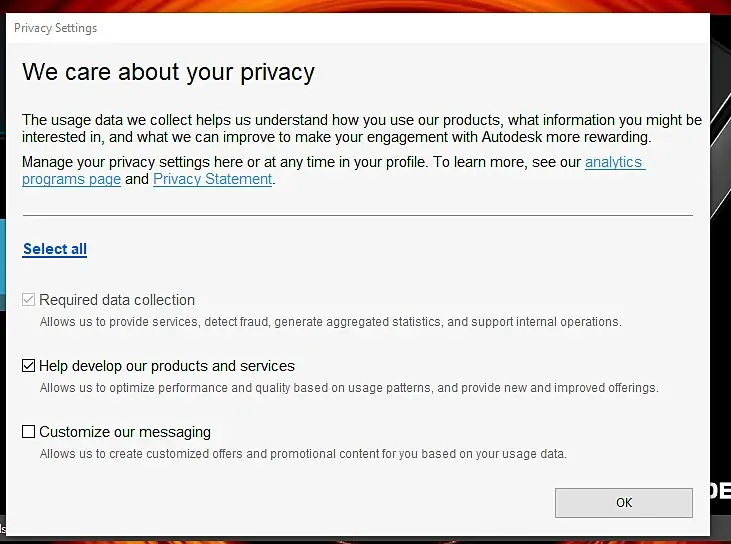Click the Customize our messaging label text
731x544 pixels.
[x=125, y=432]
